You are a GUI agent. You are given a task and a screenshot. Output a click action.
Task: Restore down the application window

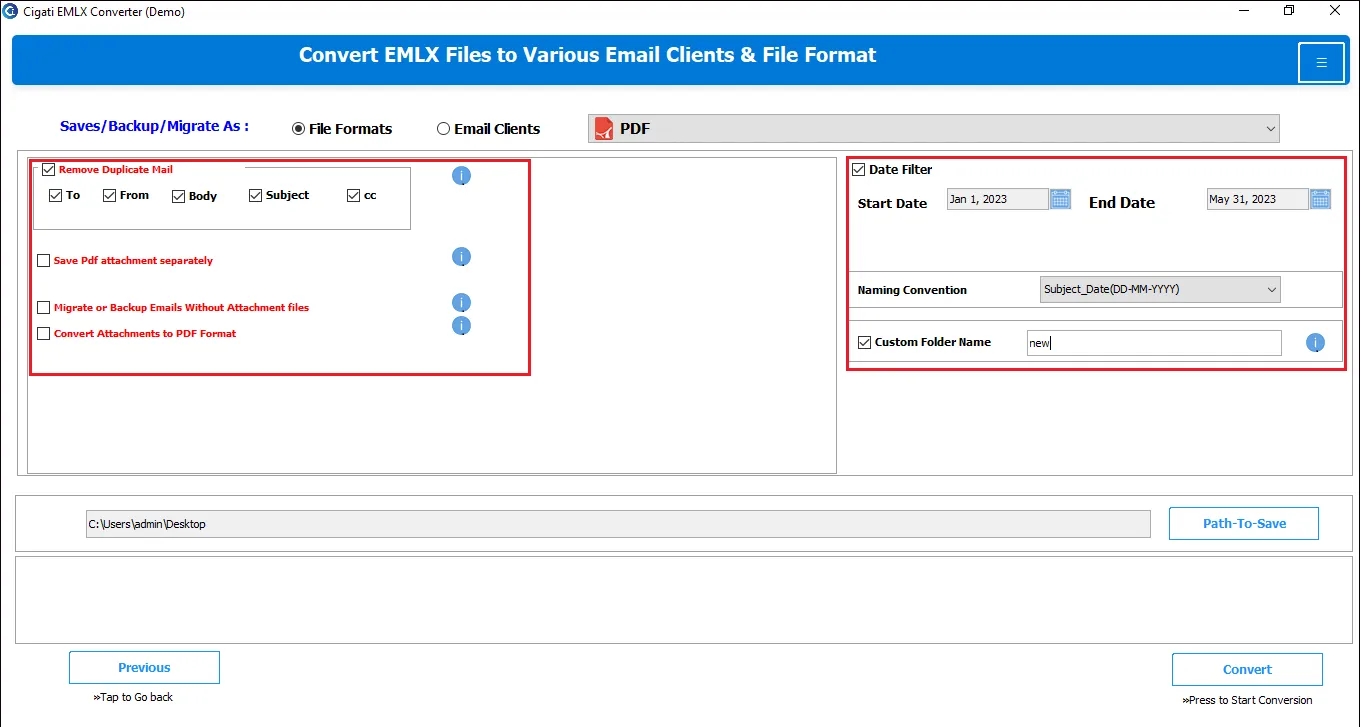coord(1289,11)
